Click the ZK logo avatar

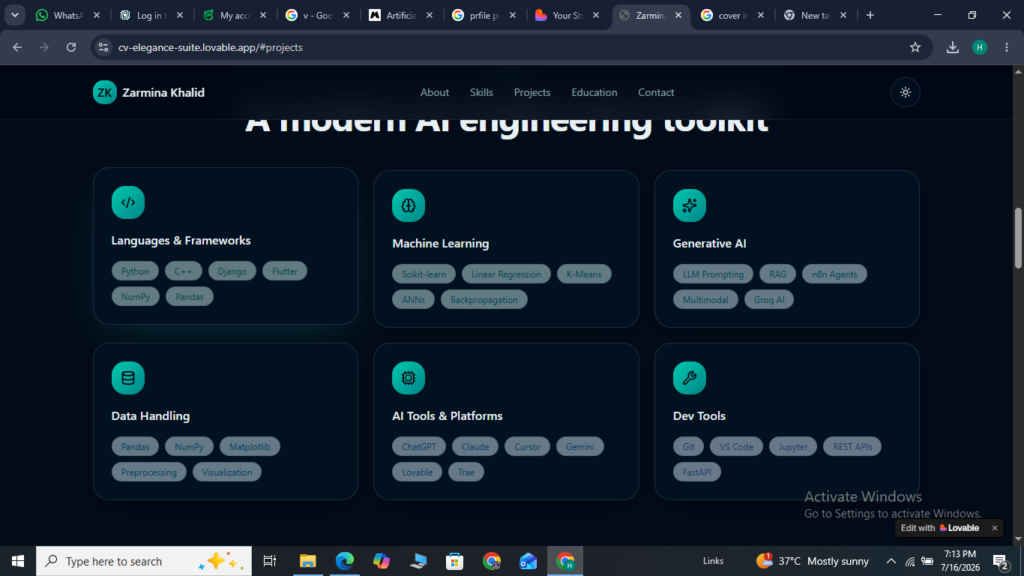coord(104,93)
